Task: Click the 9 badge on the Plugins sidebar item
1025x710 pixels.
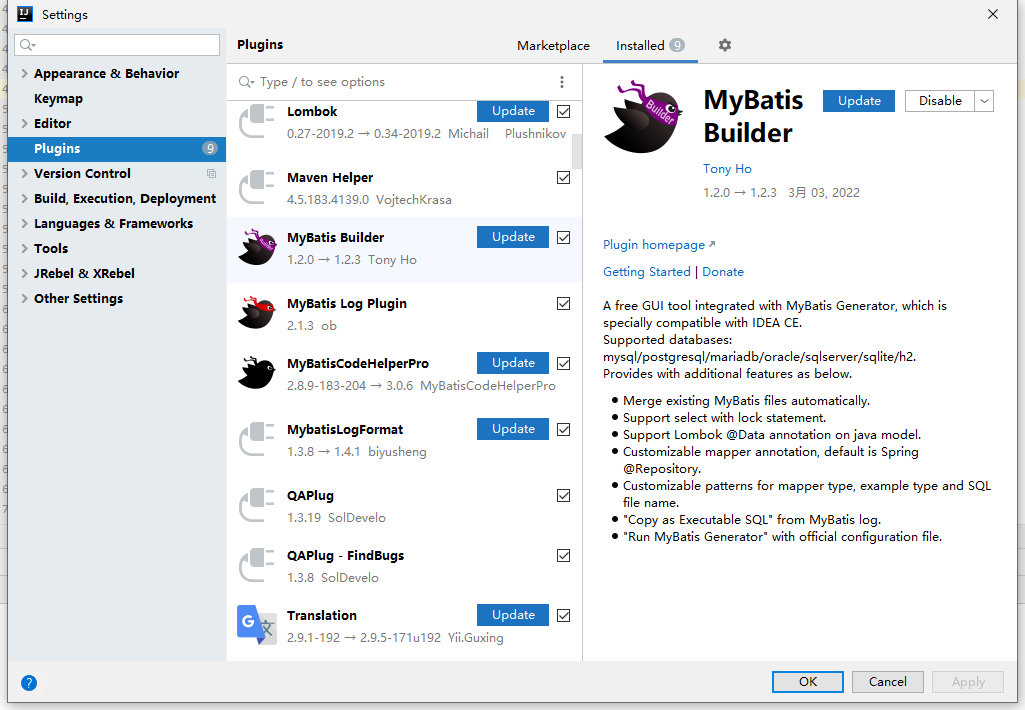Action: [209, 148]
